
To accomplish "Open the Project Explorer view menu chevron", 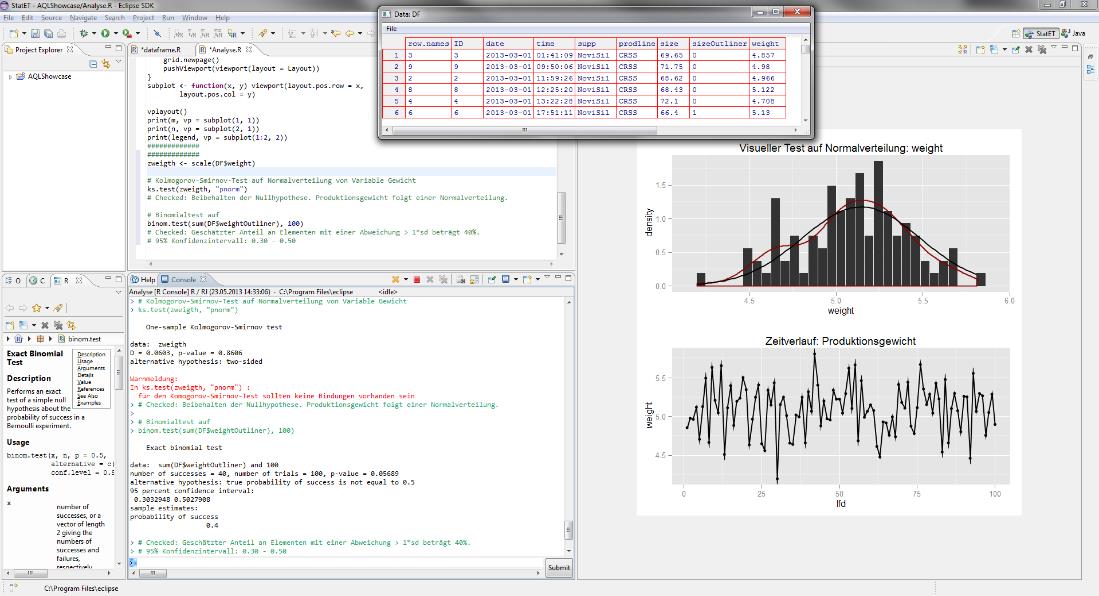I will (x=118, y=62).
